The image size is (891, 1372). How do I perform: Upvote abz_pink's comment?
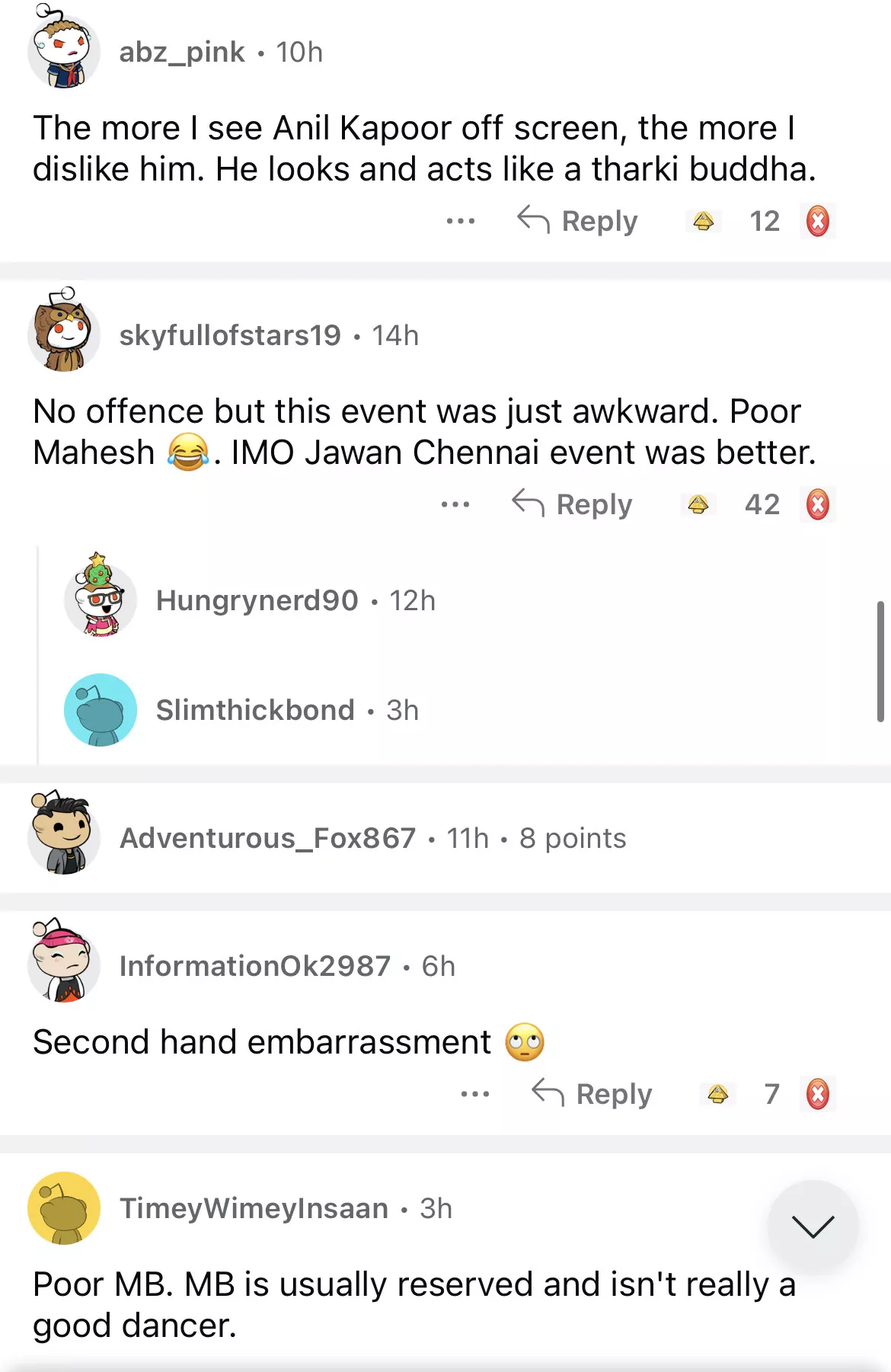(x=704, y=222)
